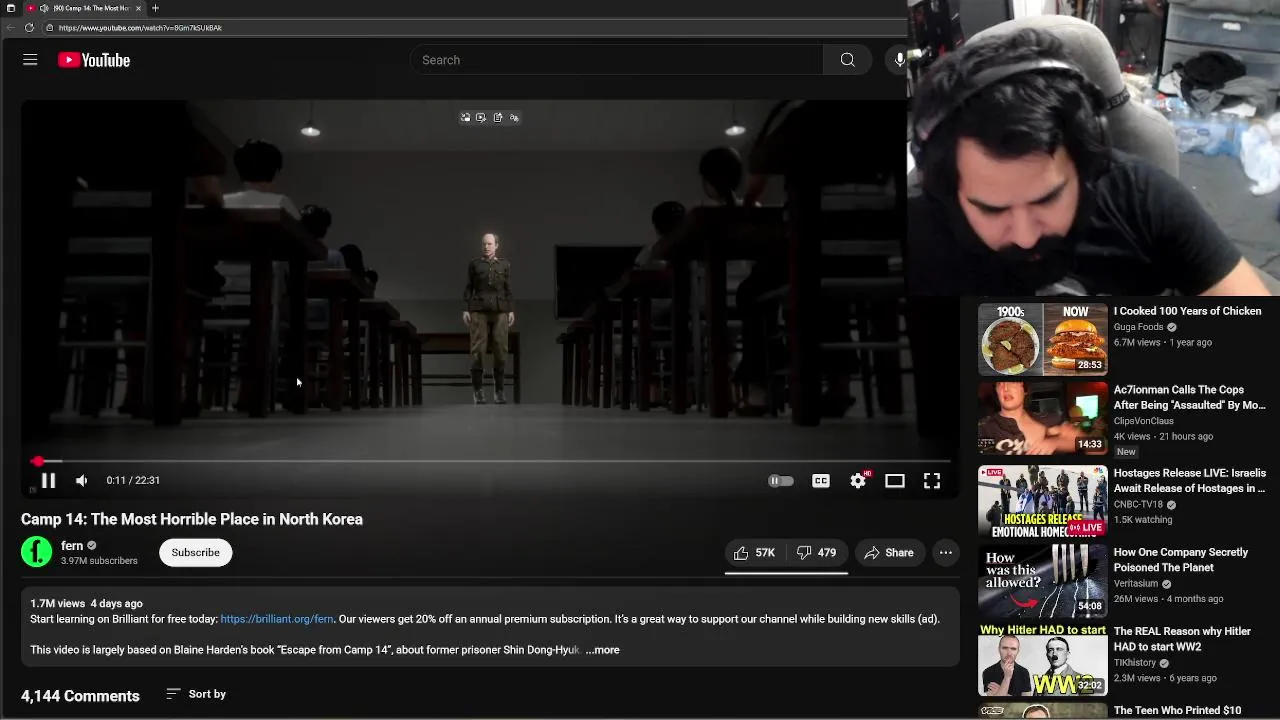Open the fern channel name link
This screenshot has height=720, width=1280.
[x=72, y=546]
